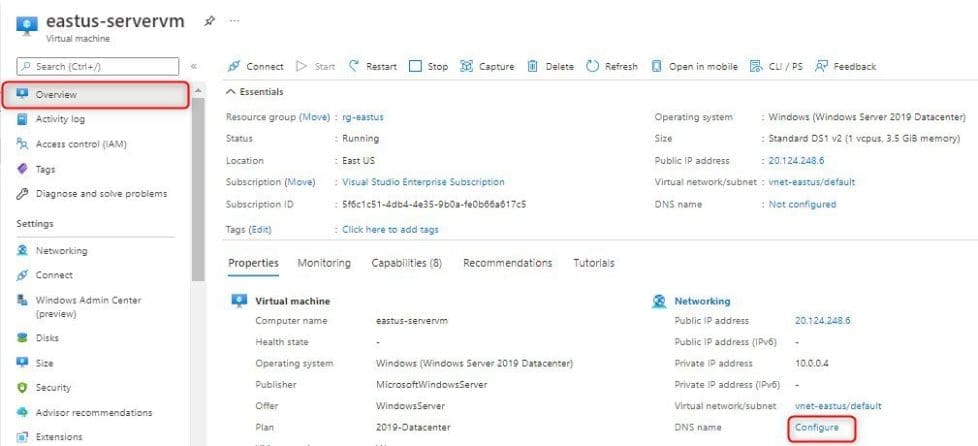Open public IP 20.124.248.6 under Networking

(823, 321)
